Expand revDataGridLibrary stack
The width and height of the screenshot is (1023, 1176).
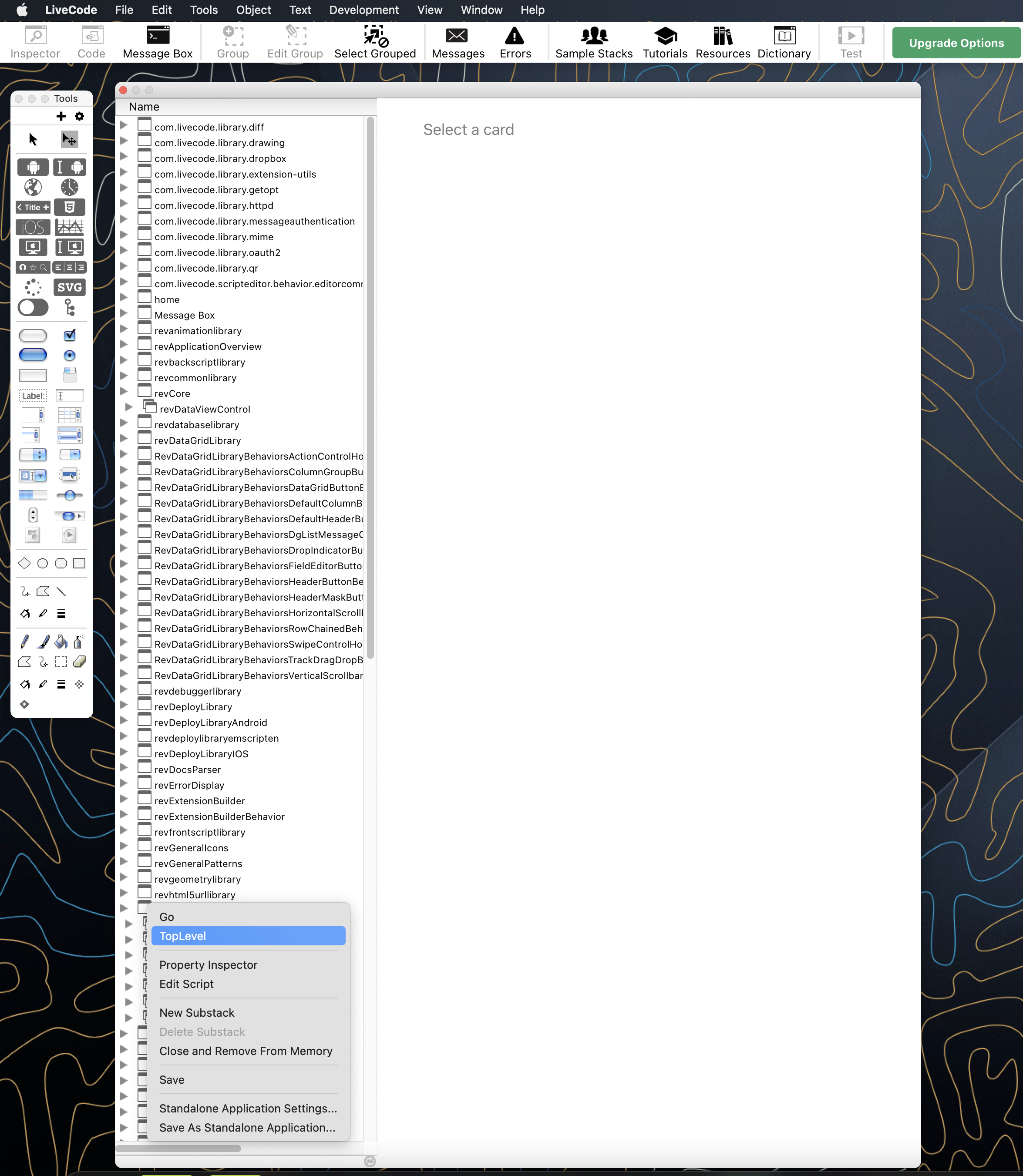(x=124, y=438)
